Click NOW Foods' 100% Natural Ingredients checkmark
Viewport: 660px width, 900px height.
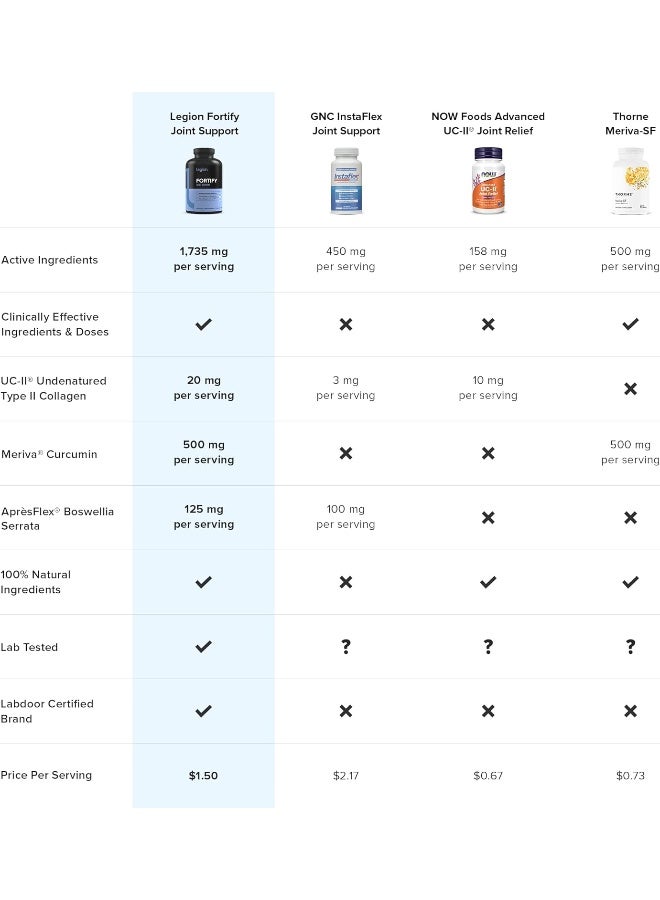tap(488, 582)
